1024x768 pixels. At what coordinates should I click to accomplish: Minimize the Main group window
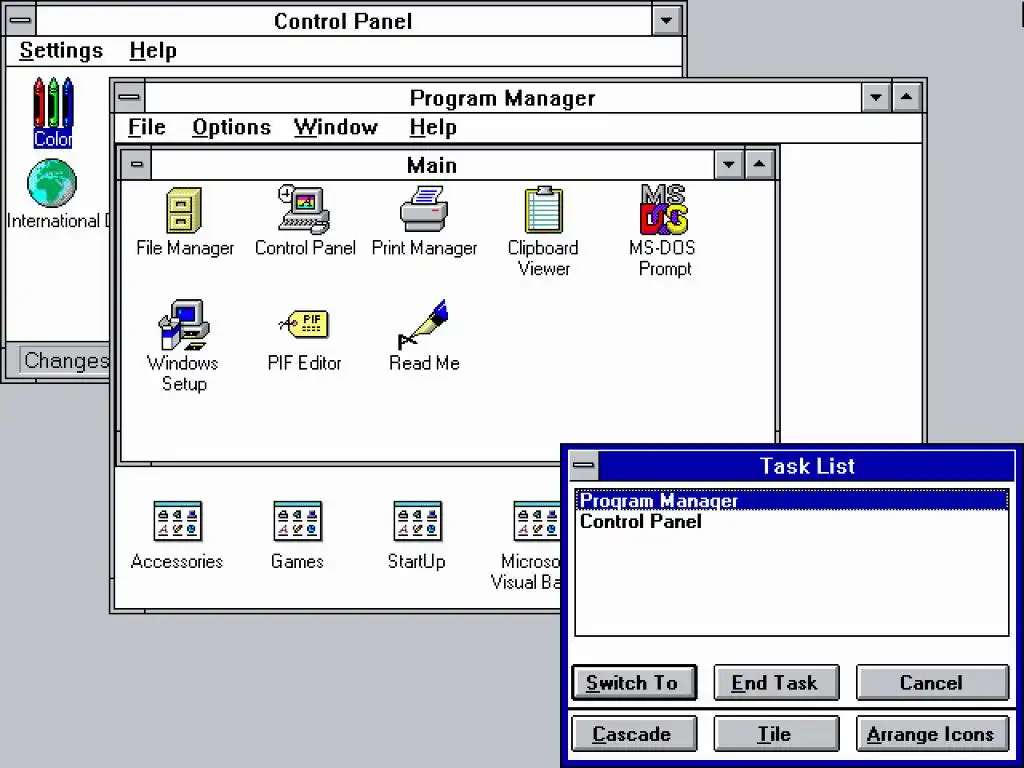click(729, 164)
